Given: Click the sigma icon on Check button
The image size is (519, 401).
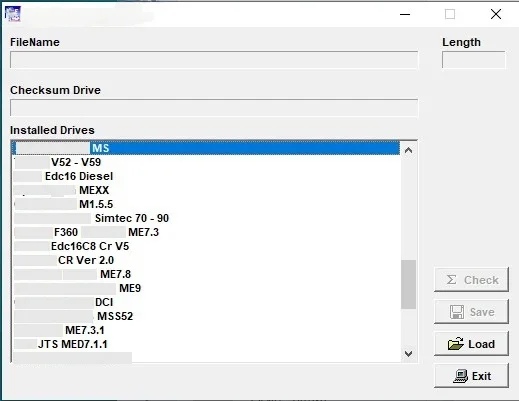Looking at the screenshot, I should [451, 280].
